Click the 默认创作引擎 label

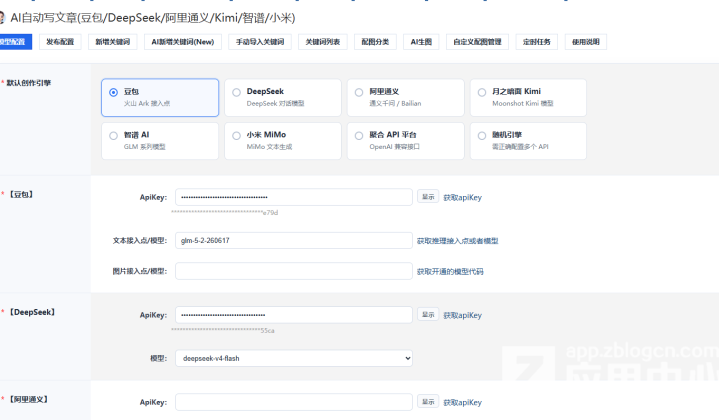pos(28,83)
